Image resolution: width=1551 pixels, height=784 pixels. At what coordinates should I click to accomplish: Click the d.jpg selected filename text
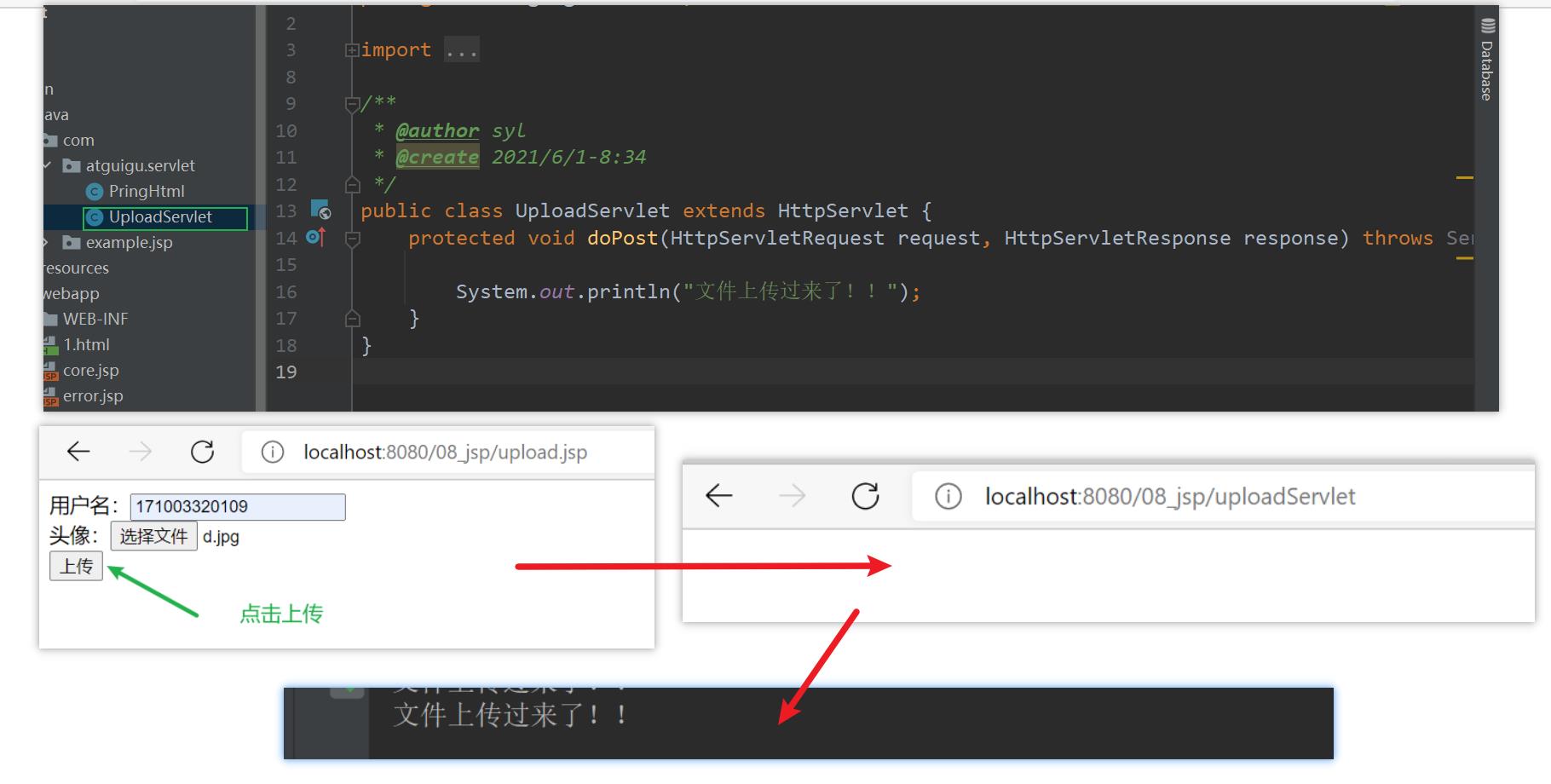[x=221, y=537]
